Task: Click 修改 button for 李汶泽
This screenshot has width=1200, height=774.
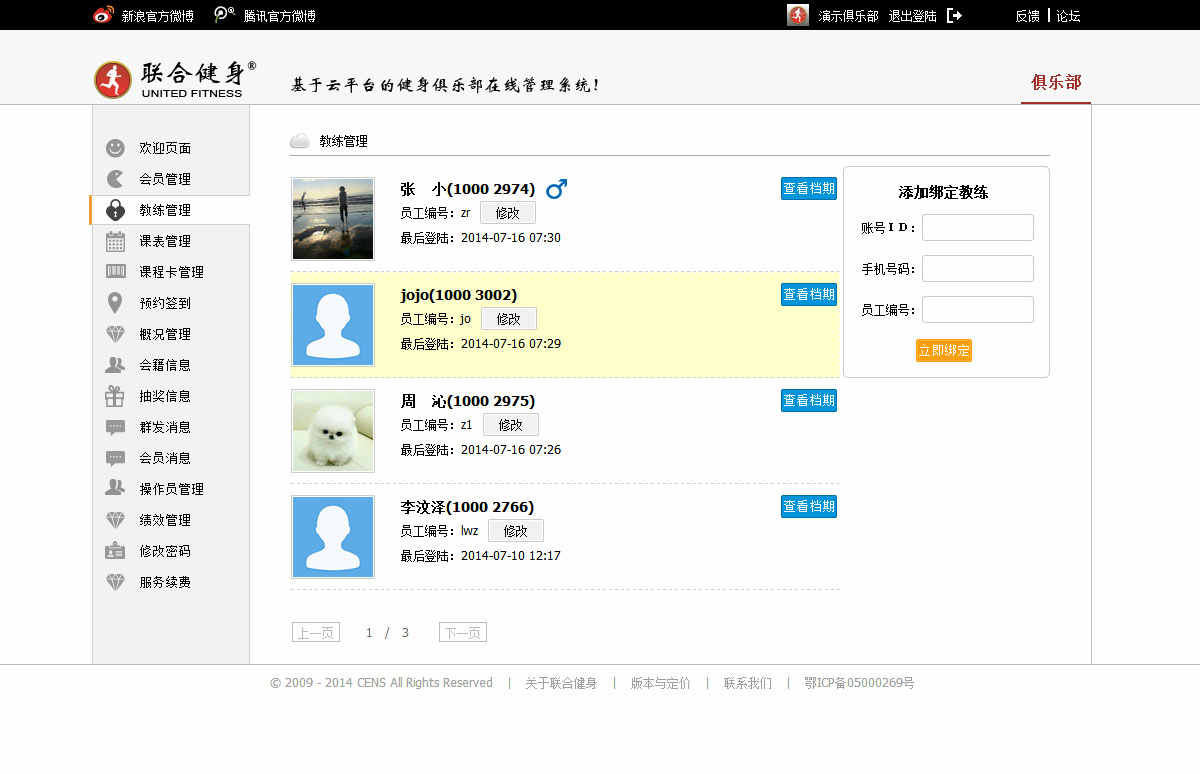Action: pos(515,530)
